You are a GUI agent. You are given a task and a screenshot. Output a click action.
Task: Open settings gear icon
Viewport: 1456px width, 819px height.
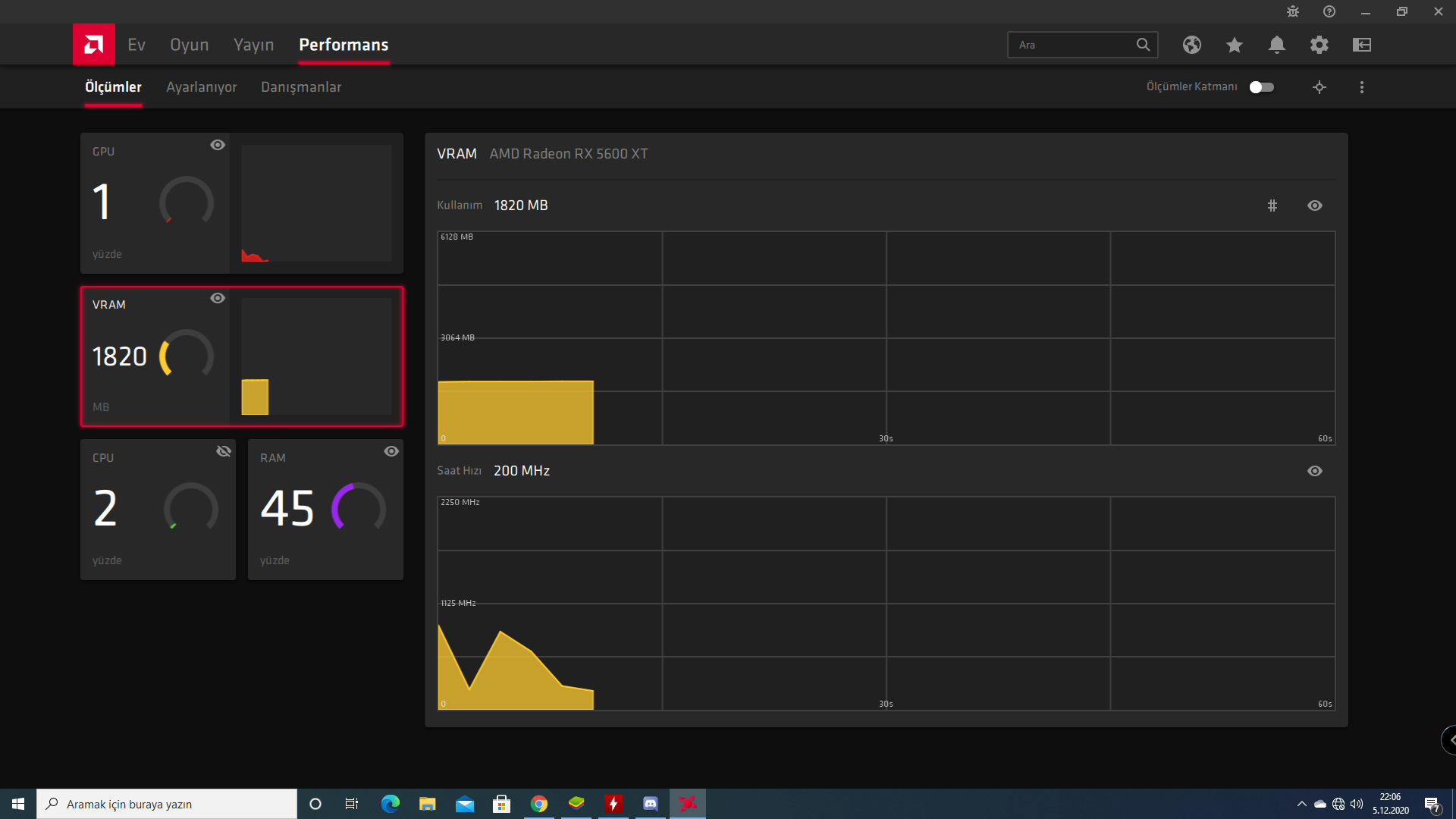[x=1319, y=45]
